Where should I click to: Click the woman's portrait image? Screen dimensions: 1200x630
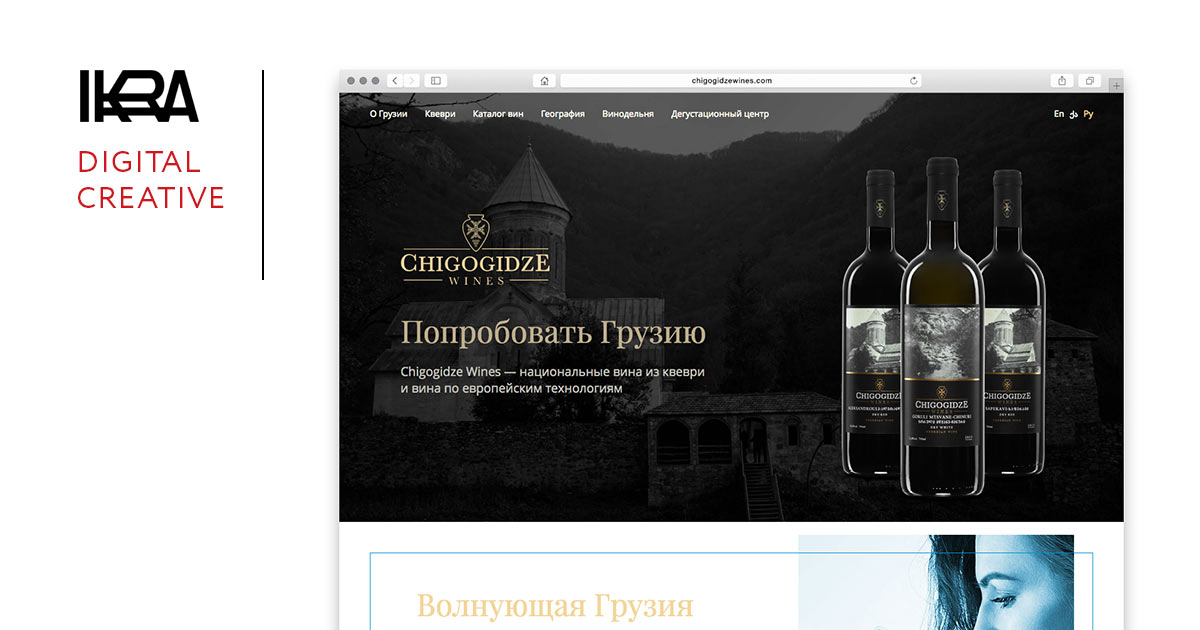coord(936,582)
